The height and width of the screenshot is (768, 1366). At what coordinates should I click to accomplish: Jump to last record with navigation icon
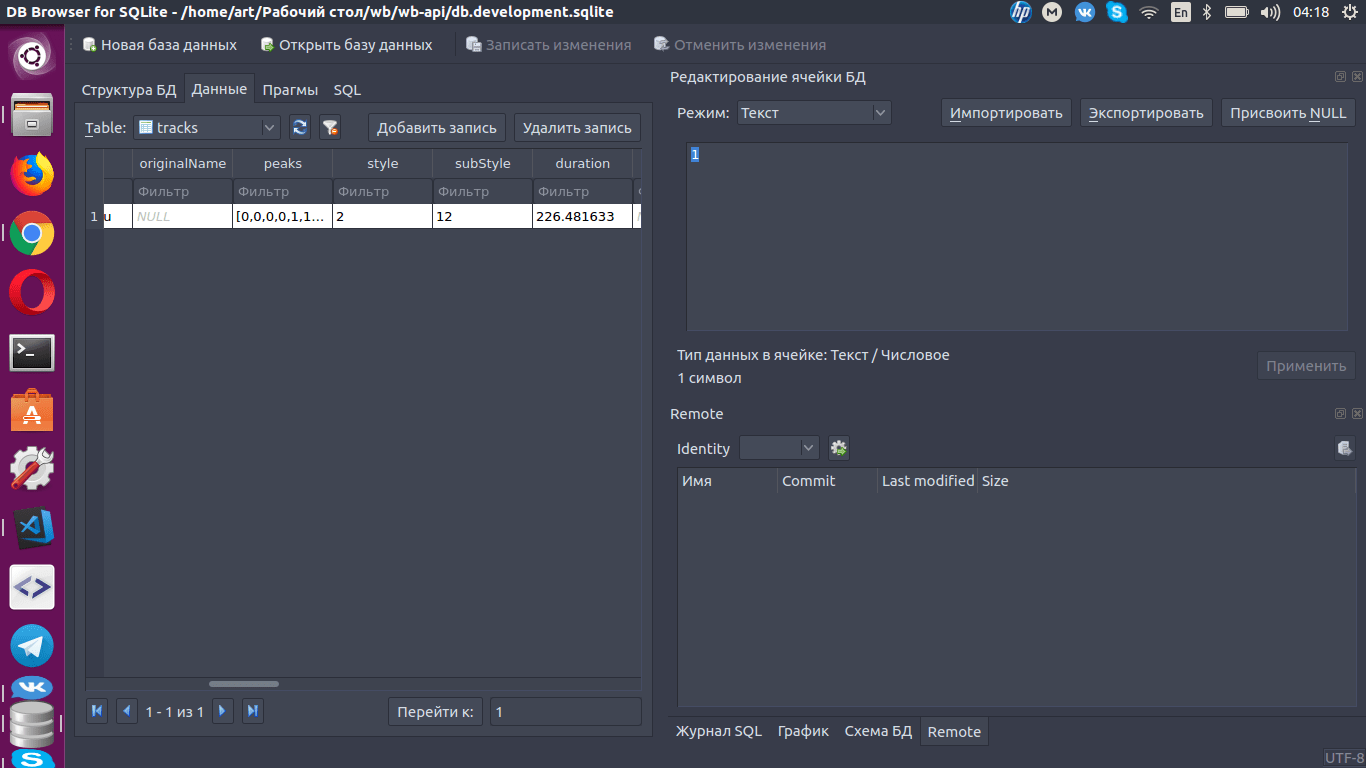coord(252,711)
